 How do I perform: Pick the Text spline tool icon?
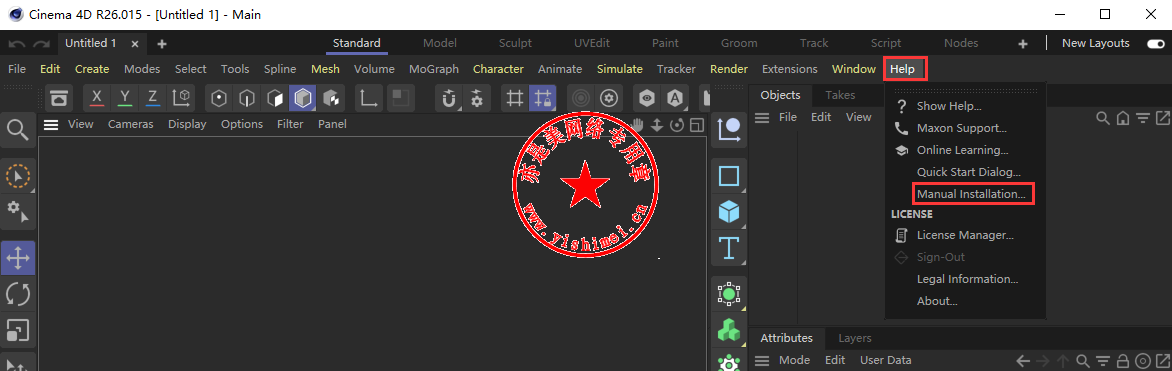coord(728,248)
